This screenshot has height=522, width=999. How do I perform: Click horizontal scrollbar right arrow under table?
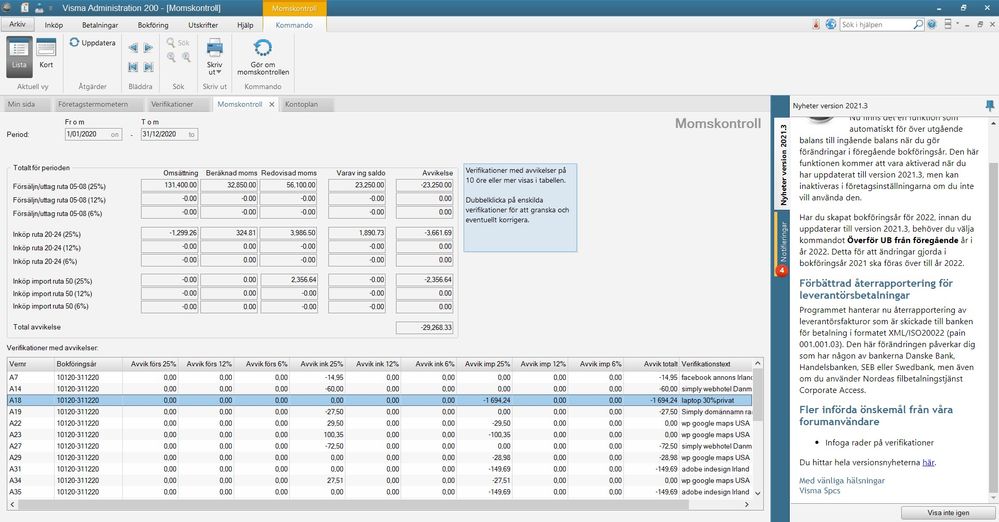click(747, 504)
